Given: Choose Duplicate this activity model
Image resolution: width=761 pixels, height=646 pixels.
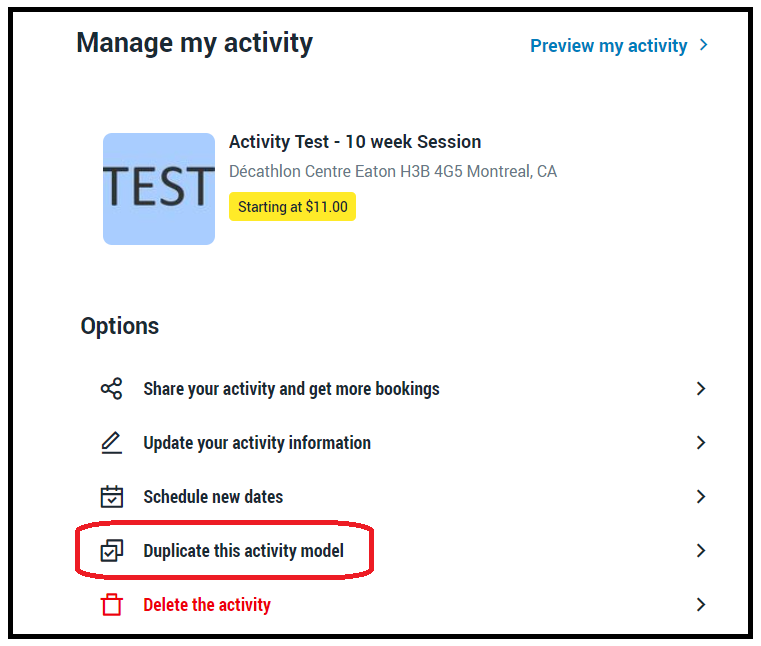Looking at the screenshot, I should (x=243, y=551).
